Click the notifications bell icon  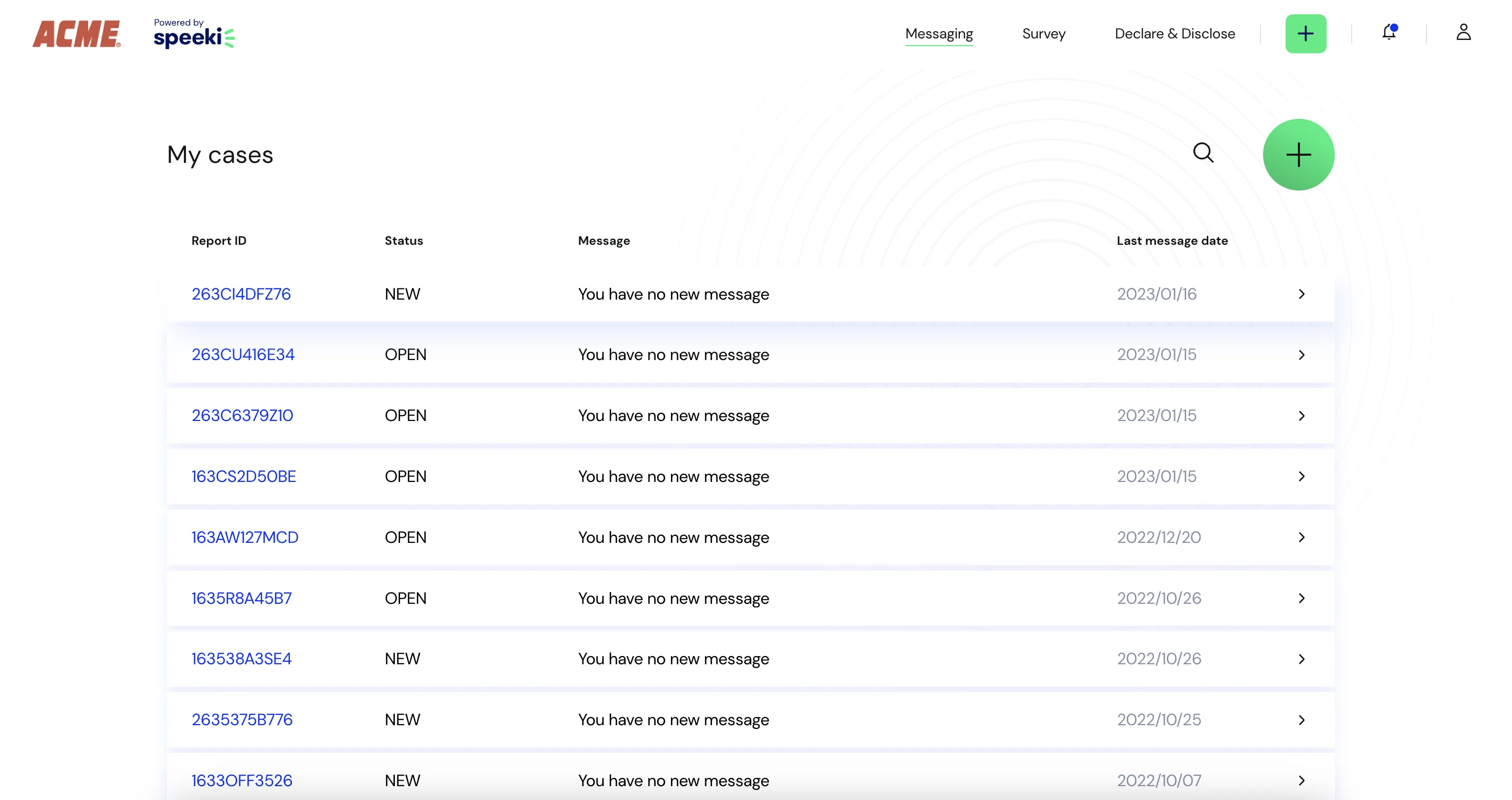pyautogui.click(x=1389, y=33)
